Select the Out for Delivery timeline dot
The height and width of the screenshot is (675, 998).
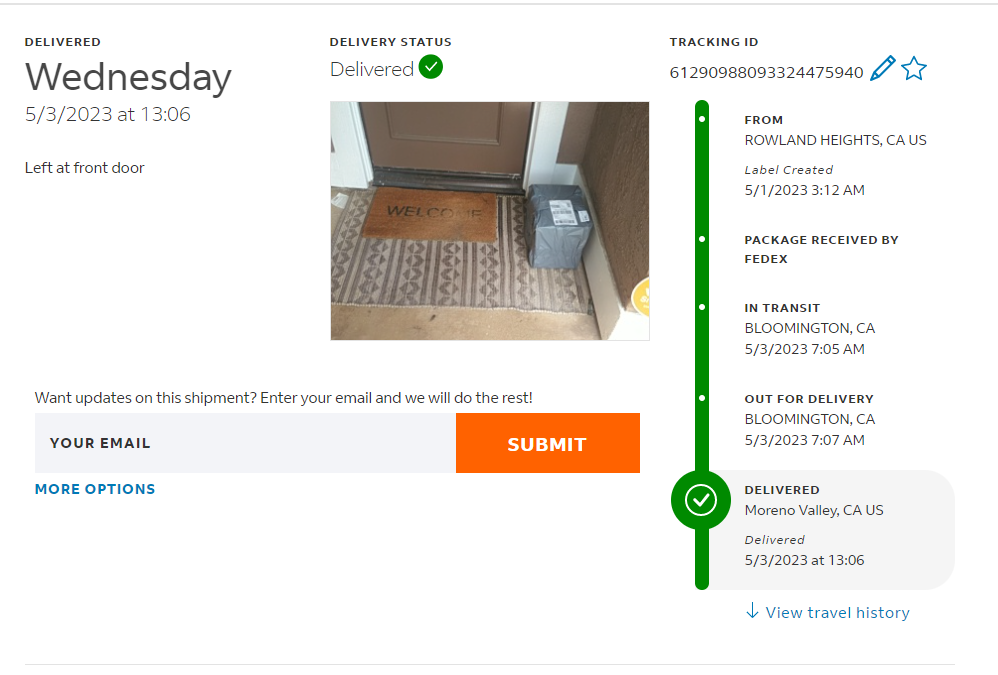coord(702,398)
